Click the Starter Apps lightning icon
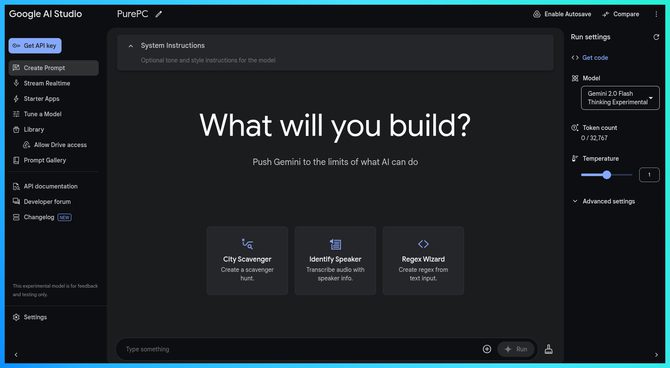 coord(16,99)
